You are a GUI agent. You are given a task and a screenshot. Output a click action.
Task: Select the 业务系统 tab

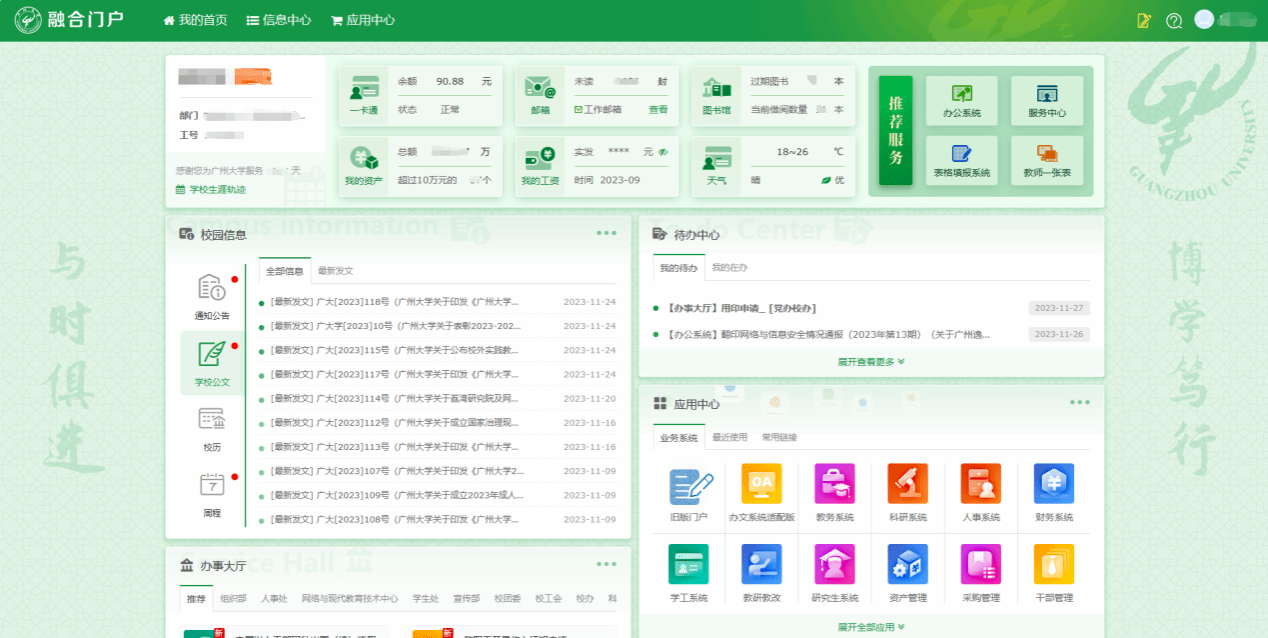pos(679,437)
